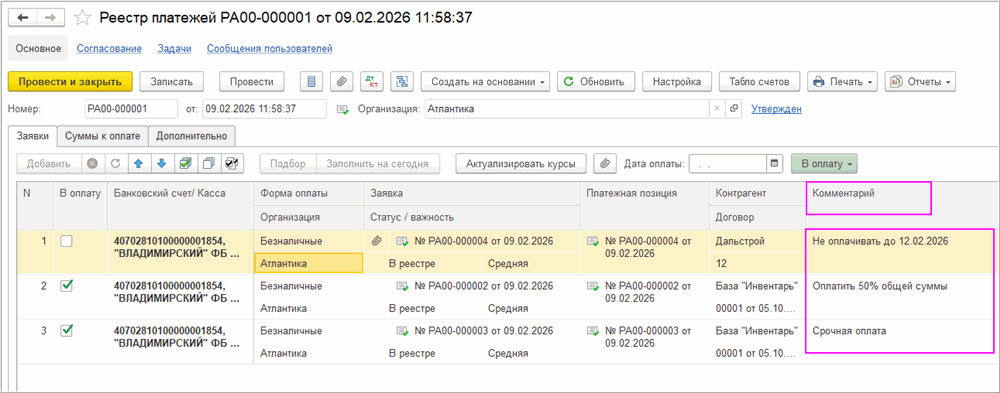Select comment Оплатить 50% общей суммы
The height and width of the screenshot is (393, 1000).
point(879,286)
